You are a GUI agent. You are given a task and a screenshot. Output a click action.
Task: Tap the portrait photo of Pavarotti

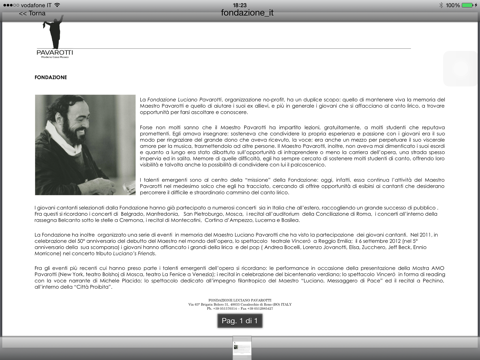point(85,145)
